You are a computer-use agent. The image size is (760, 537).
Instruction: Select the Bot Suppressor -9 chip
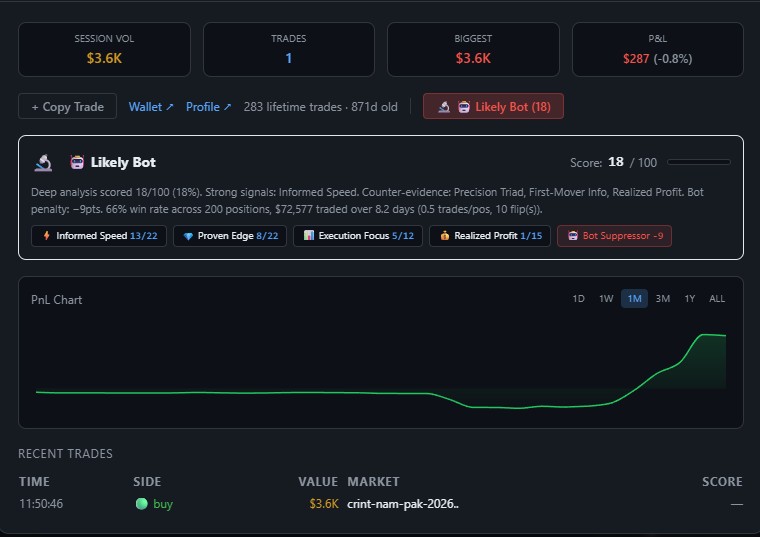click(614, 236)
